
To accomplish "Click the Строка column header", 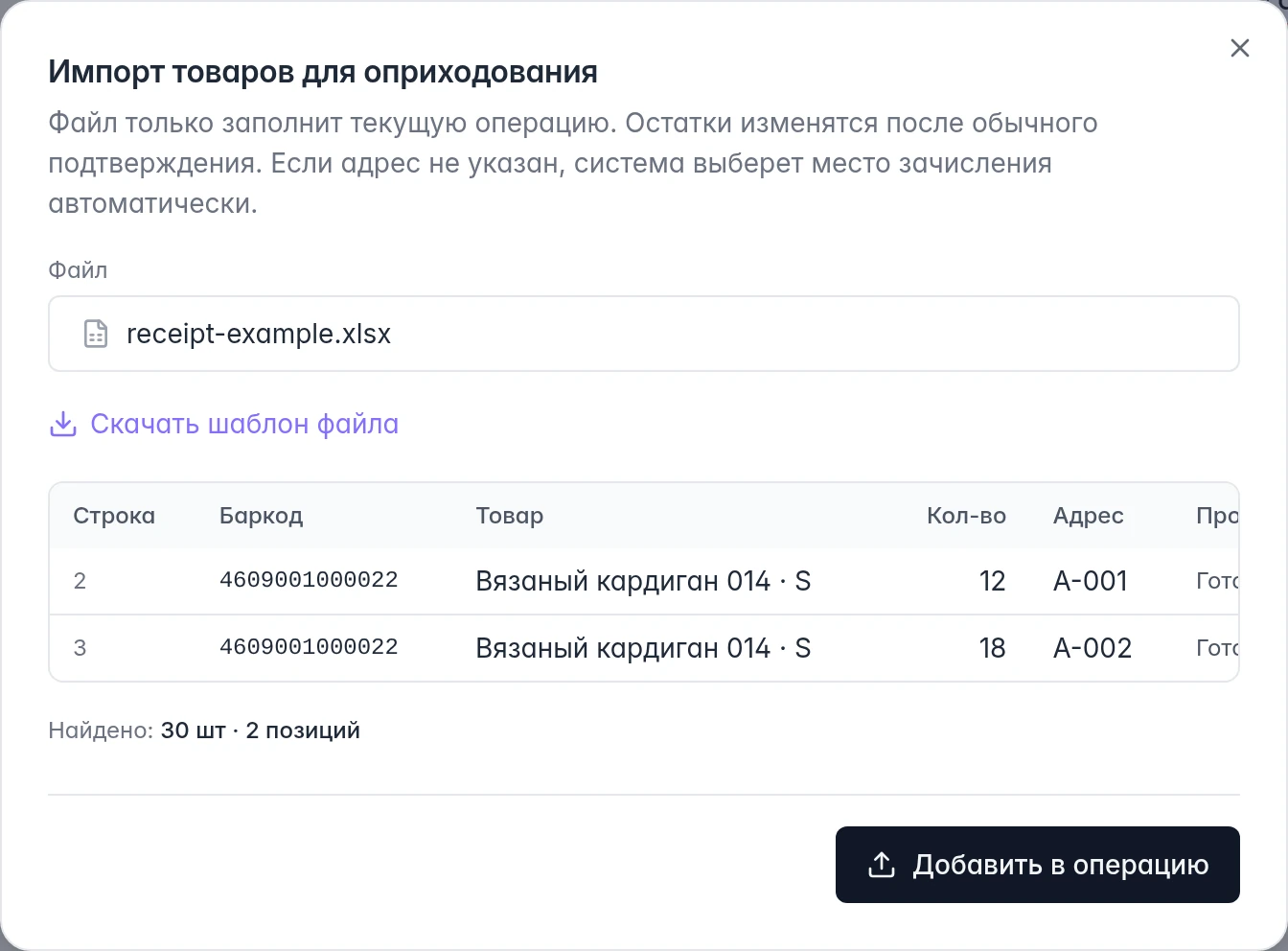I will pyautogui.click(x=114, y=516).
